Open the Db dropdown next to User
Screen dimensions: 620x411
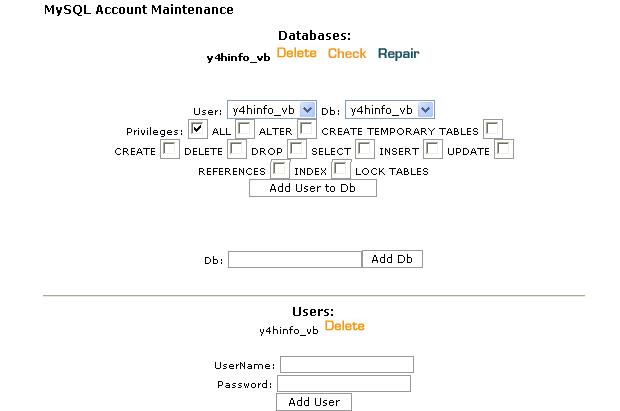(x=390, y=110)
